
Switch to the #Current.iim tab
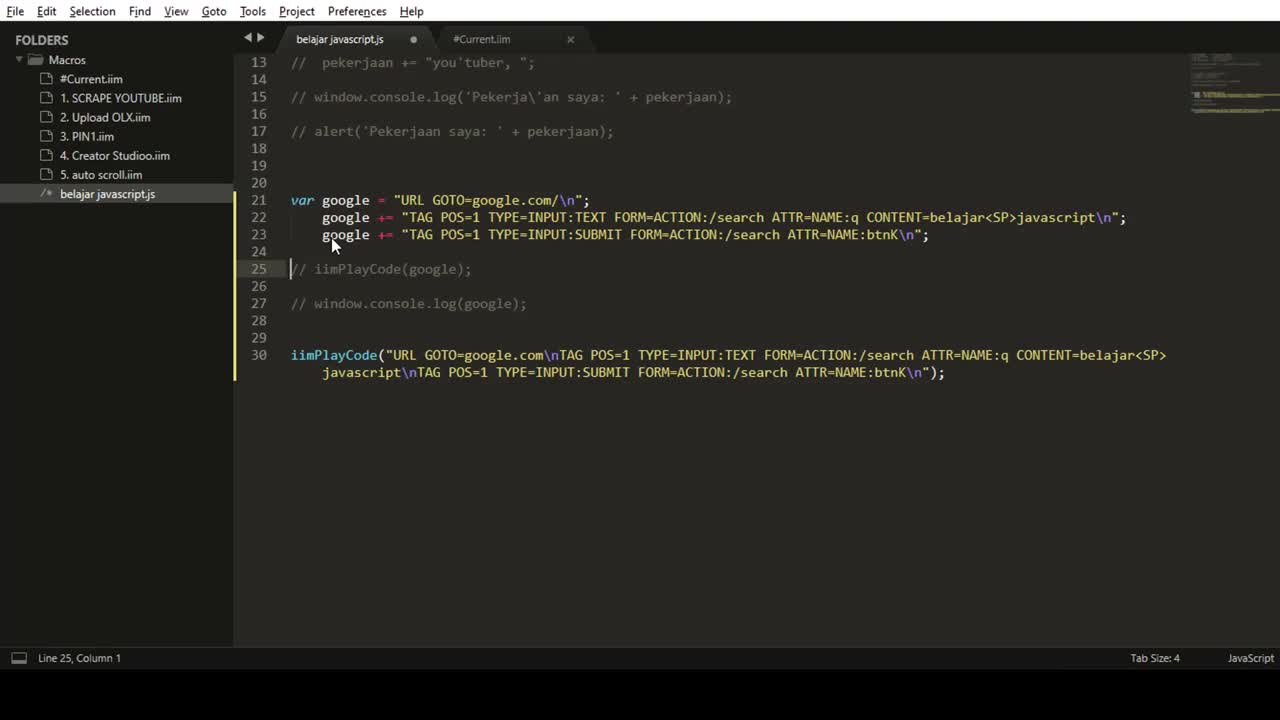pyautogui.click(x=481, y=39)
